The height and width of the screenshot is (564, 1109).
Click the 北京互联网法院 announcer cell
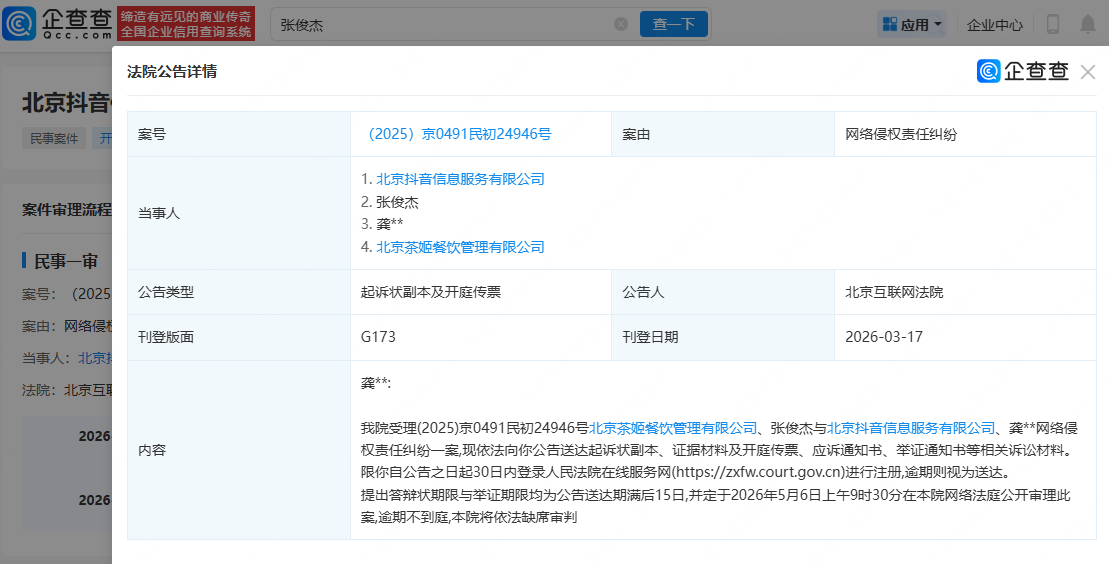pos(894,293)
